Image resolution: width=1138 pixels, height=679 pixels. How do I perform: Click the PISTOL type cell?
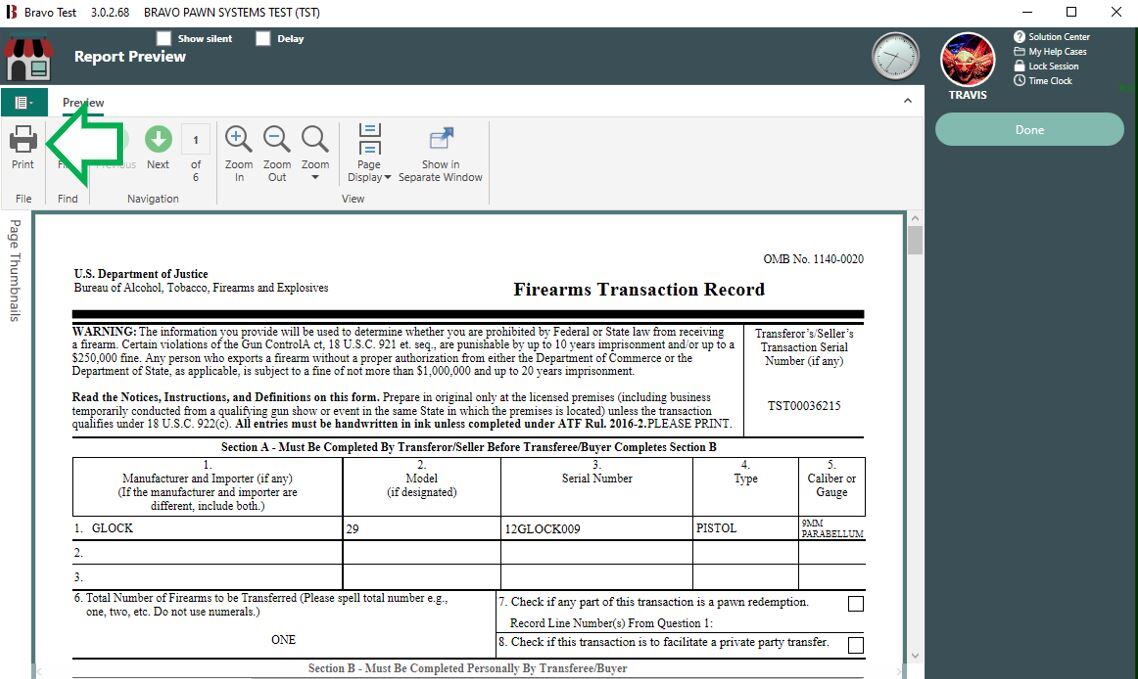click(716, 528)
